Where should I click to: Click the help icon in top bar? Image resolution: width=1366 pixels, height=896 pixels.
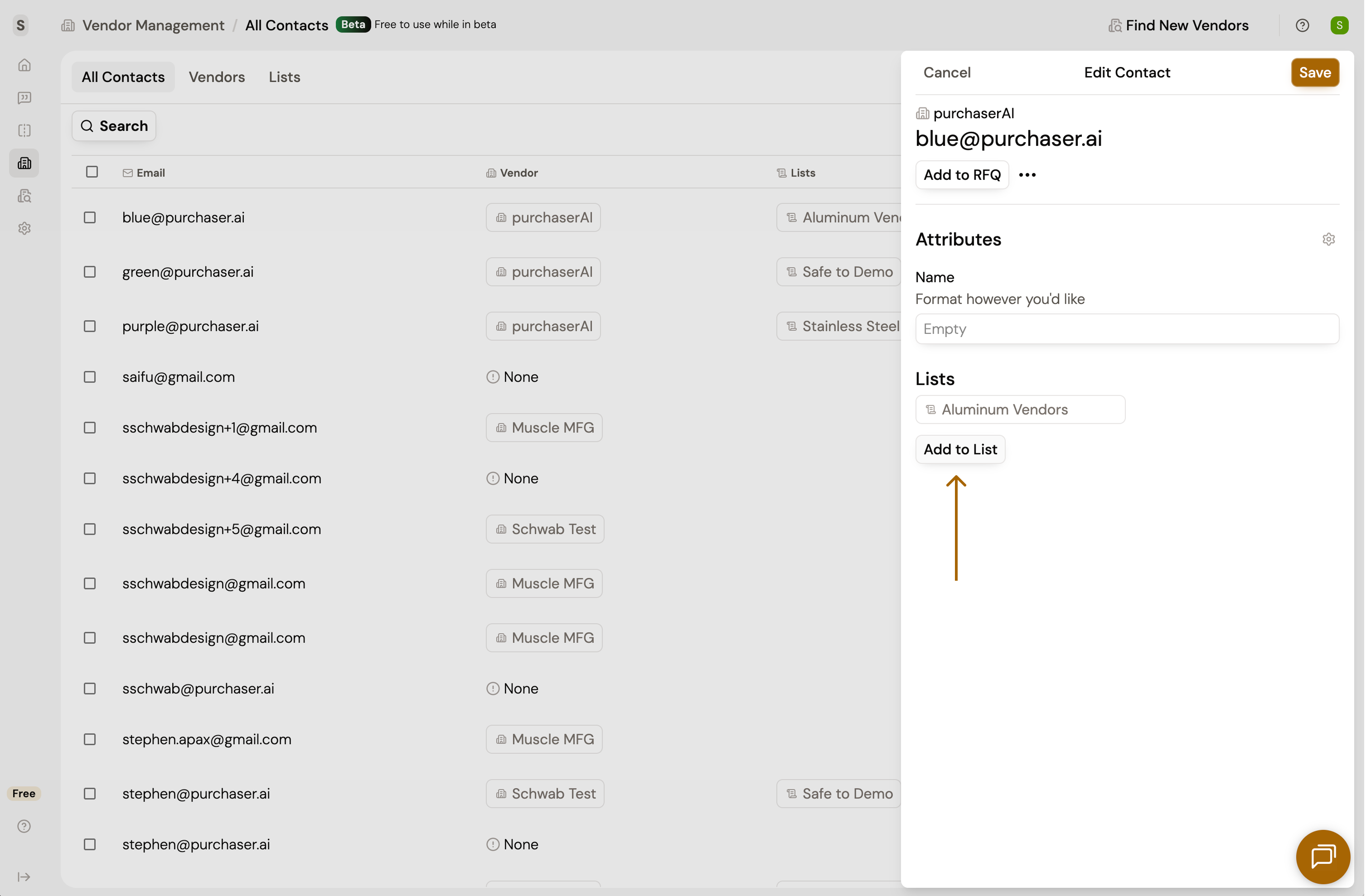(x=1303, y=25)
